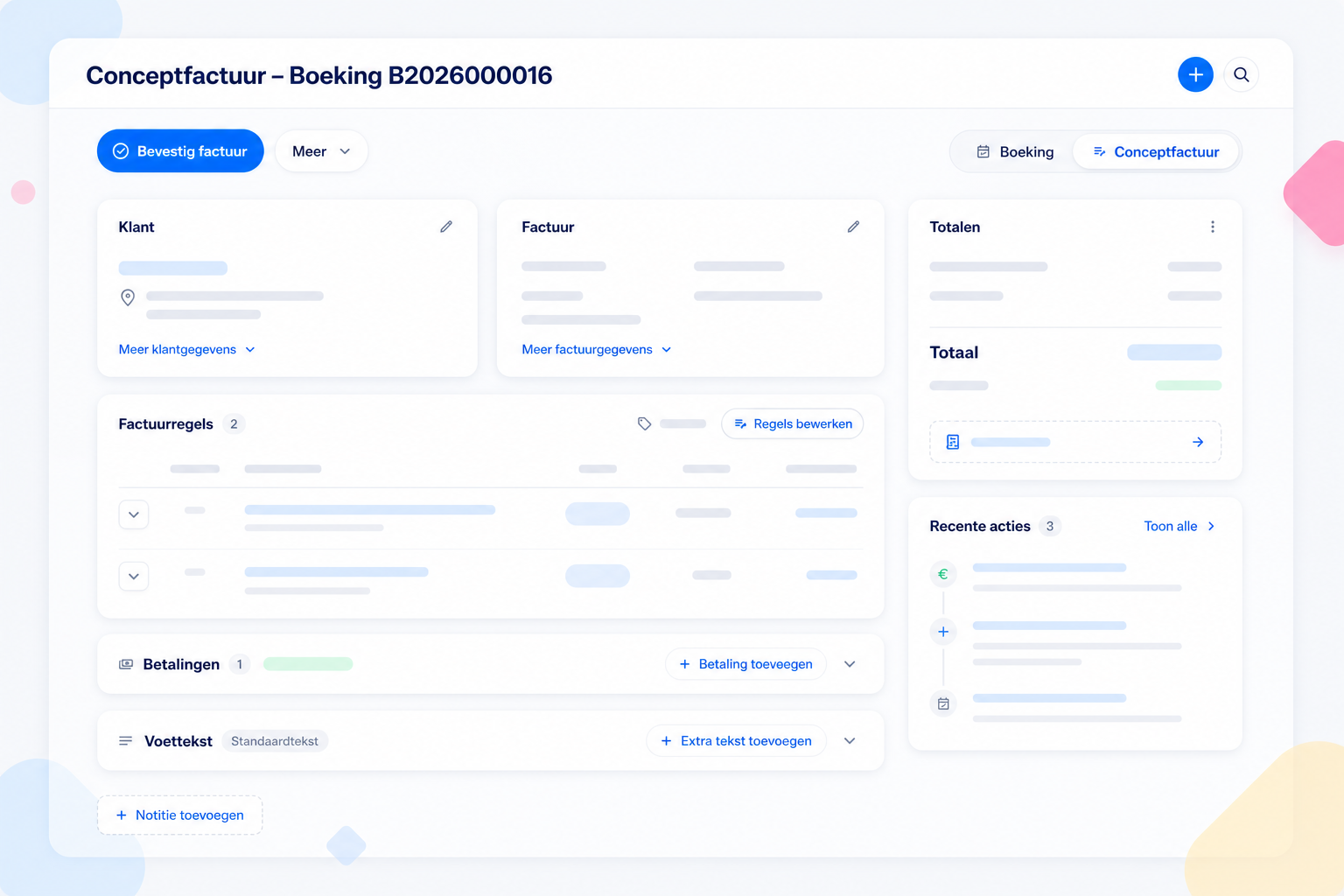Viewport: 1344px width, 896px height.
Task: Click the Betalingen count badge 1
Action: point(240,664)
